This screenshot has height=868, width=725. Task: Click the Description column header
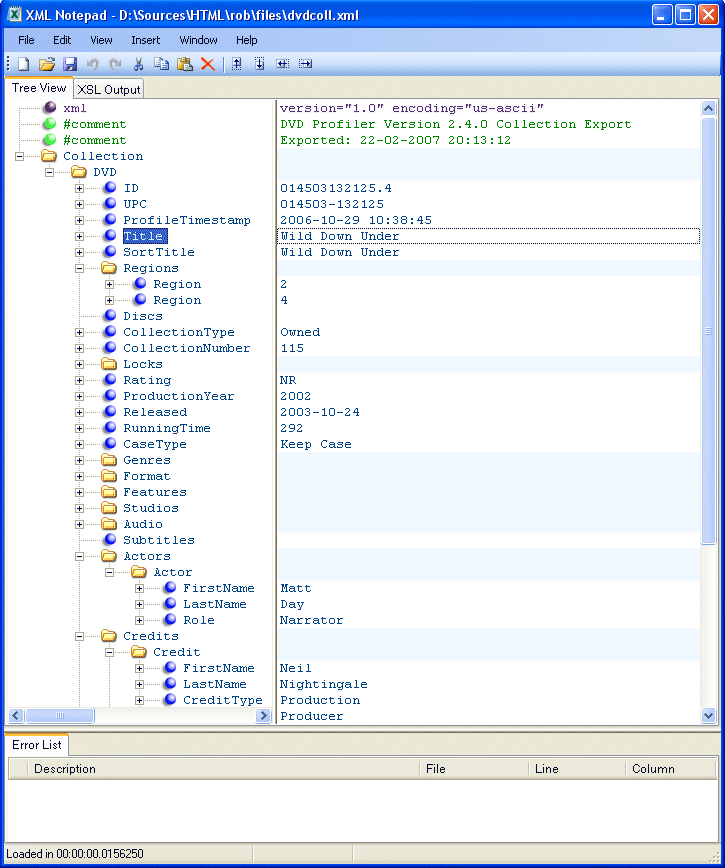click(x=223, y=768)
